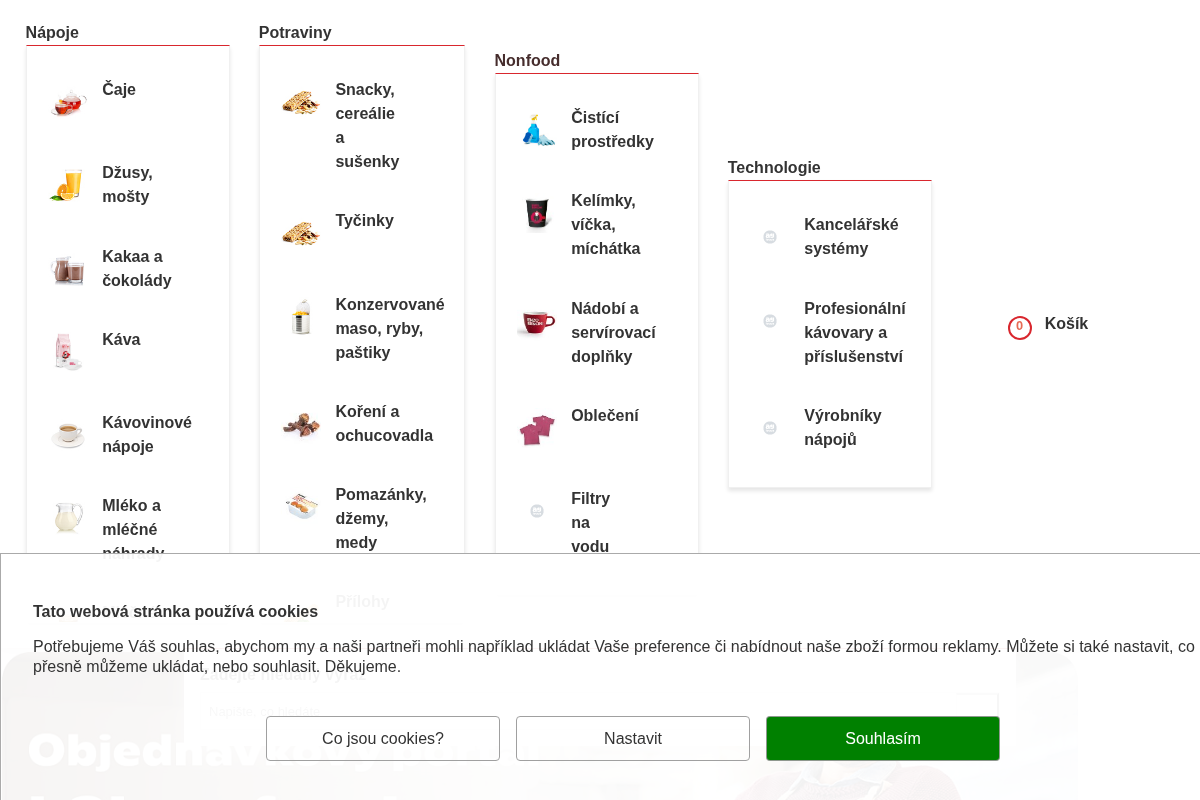Click the canned food icon for Konzervované maso
This screenshot has width=1200, height=800.
[x=301, y=317]
